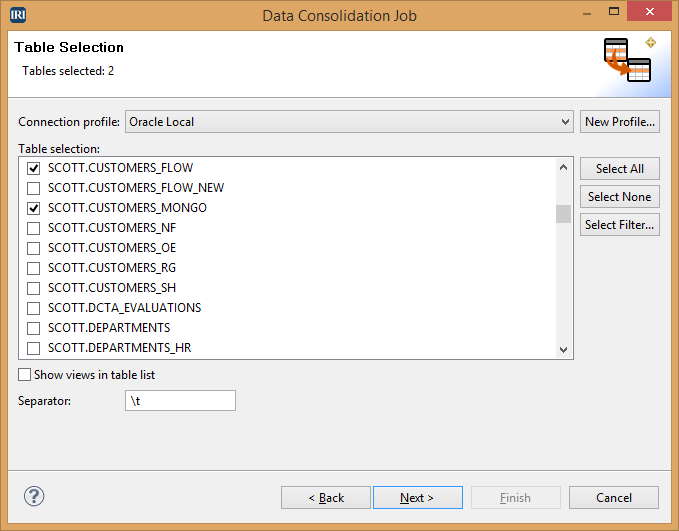The width and height of the screenshot is (679, 531).
Task: Check SCOTT.CUSTOMERS_FLOW_NEW table checkbox
Action: tap(33, 188)
